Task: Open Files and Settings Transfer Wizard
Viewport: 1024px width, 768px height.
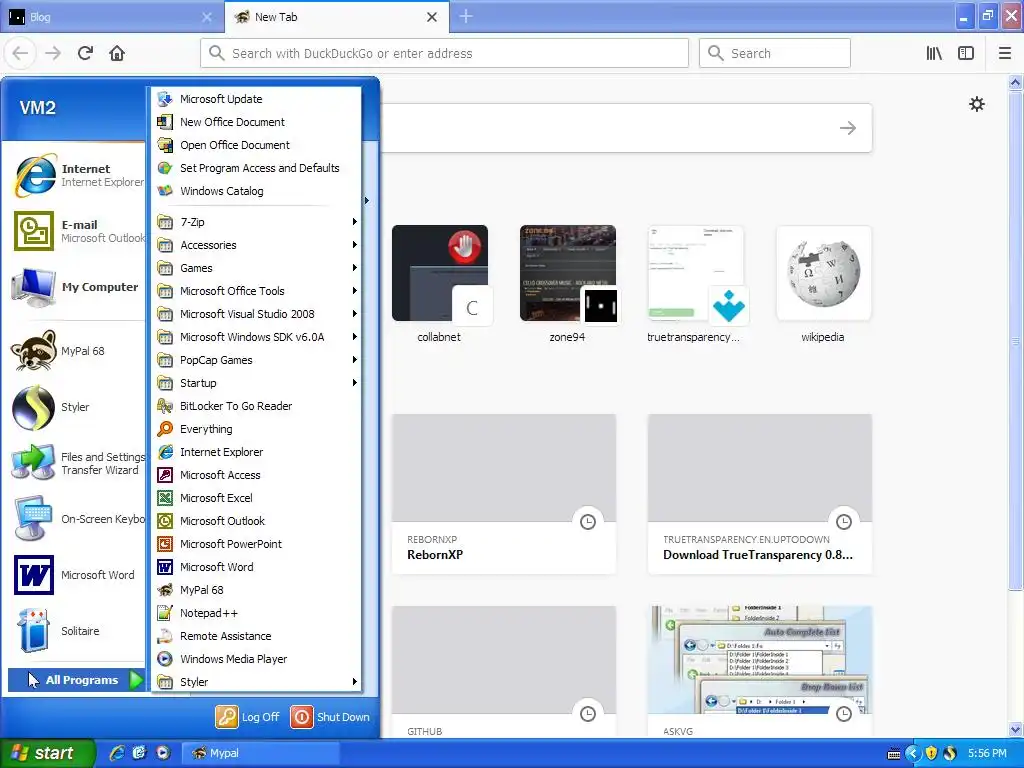Action: (77, 463)
